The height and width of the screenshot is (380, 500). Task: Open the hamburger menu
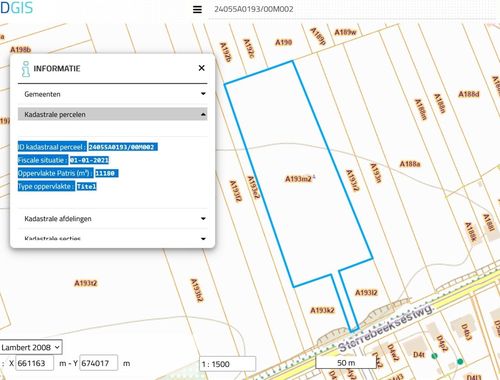click(197, 9)
